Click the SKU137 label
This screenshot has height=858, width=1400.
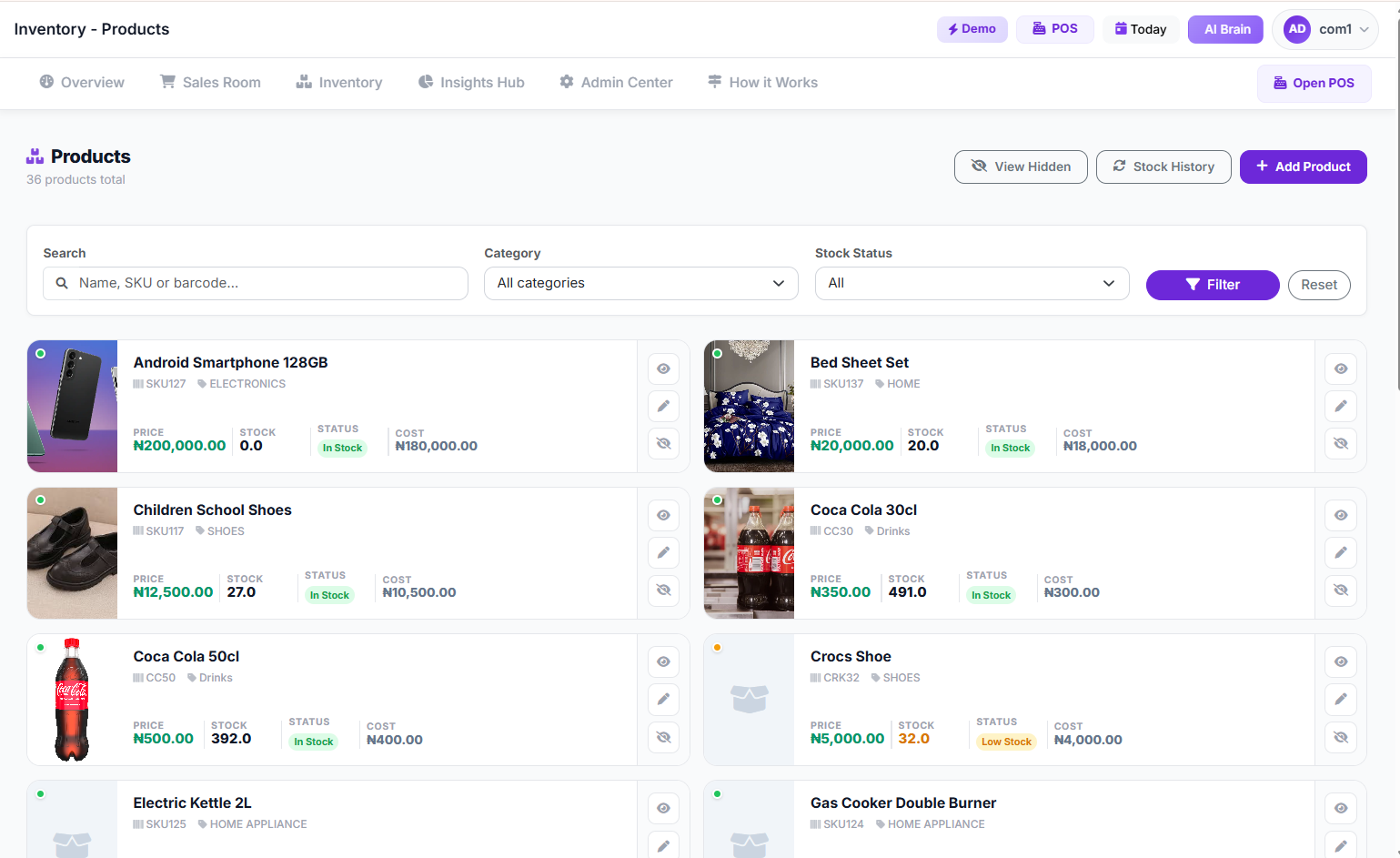837,384
